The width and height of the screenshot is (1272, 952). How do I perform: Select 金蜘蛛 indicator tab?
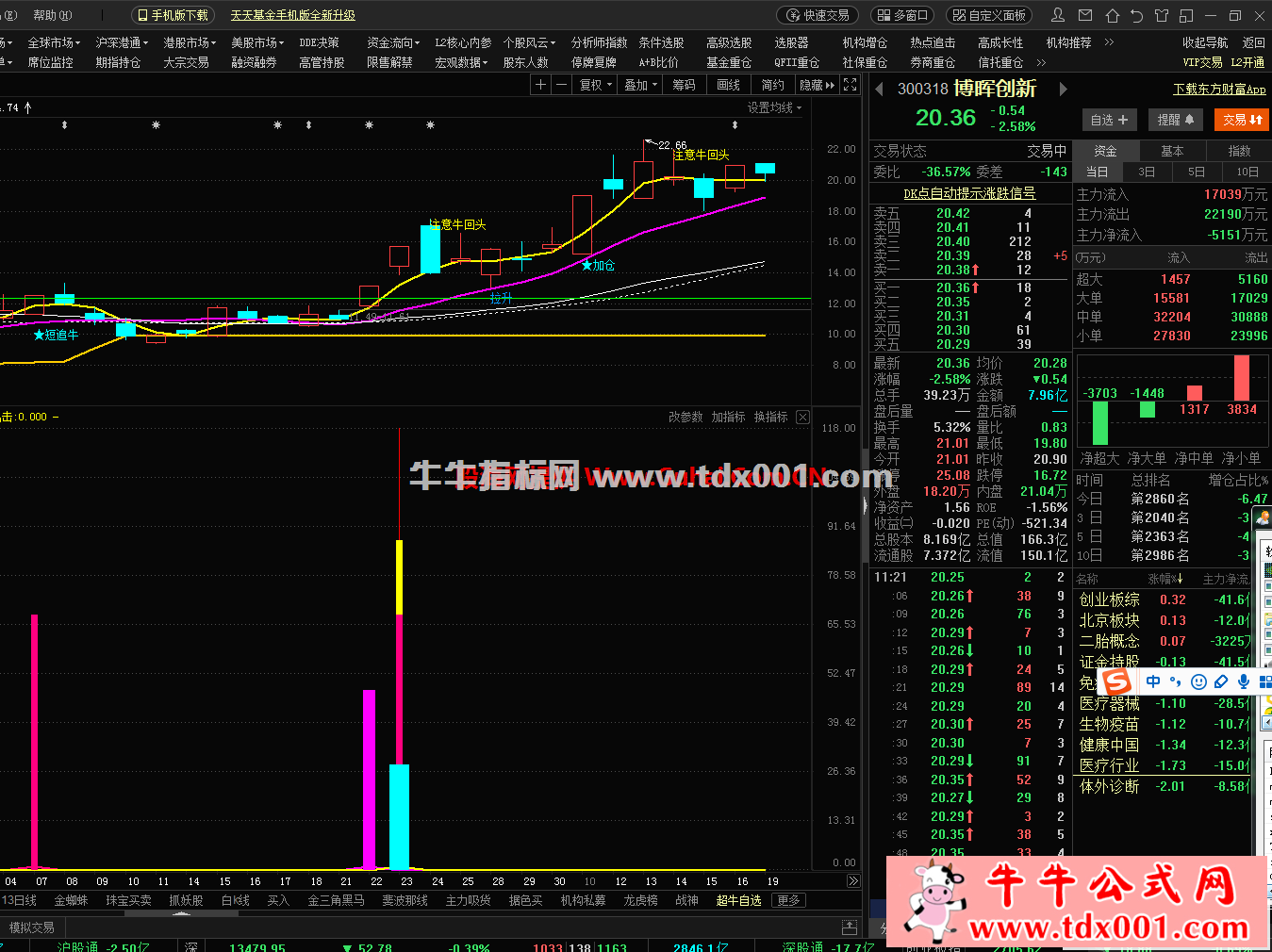tap(71, 900)
